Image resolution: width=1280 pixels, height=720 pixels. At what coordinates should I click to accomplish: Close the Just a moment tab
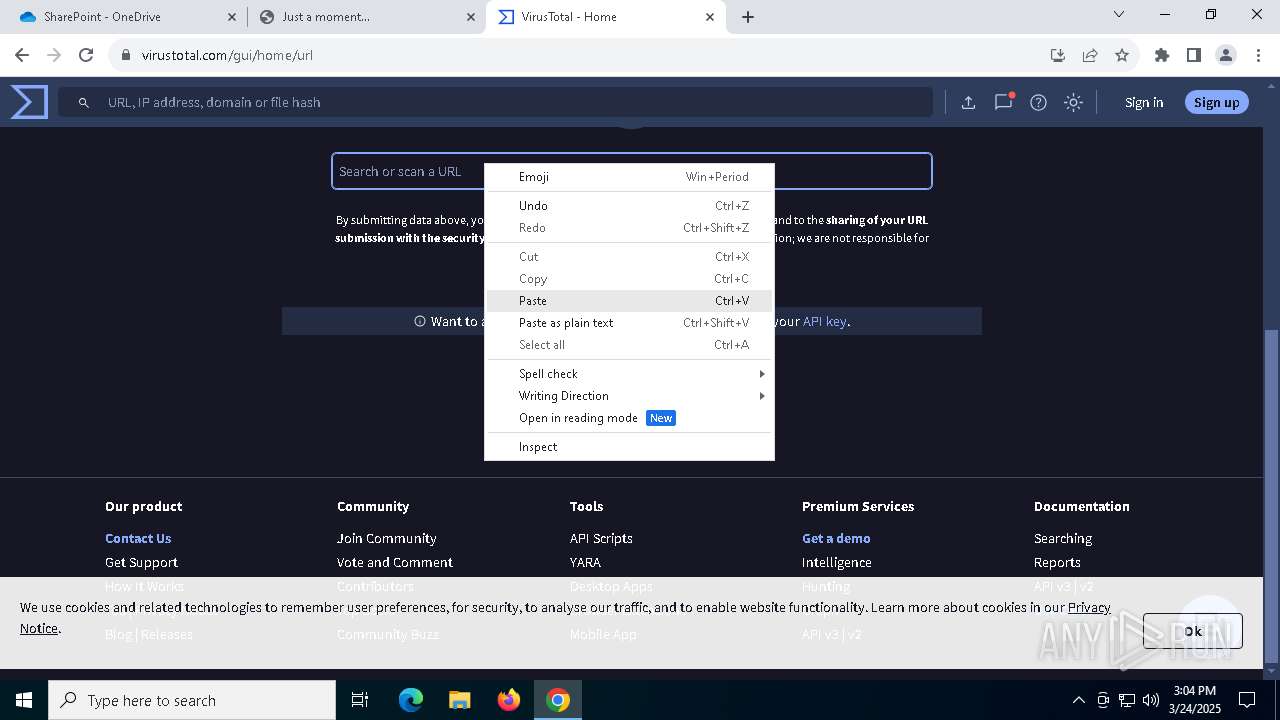tap(471, 16)
